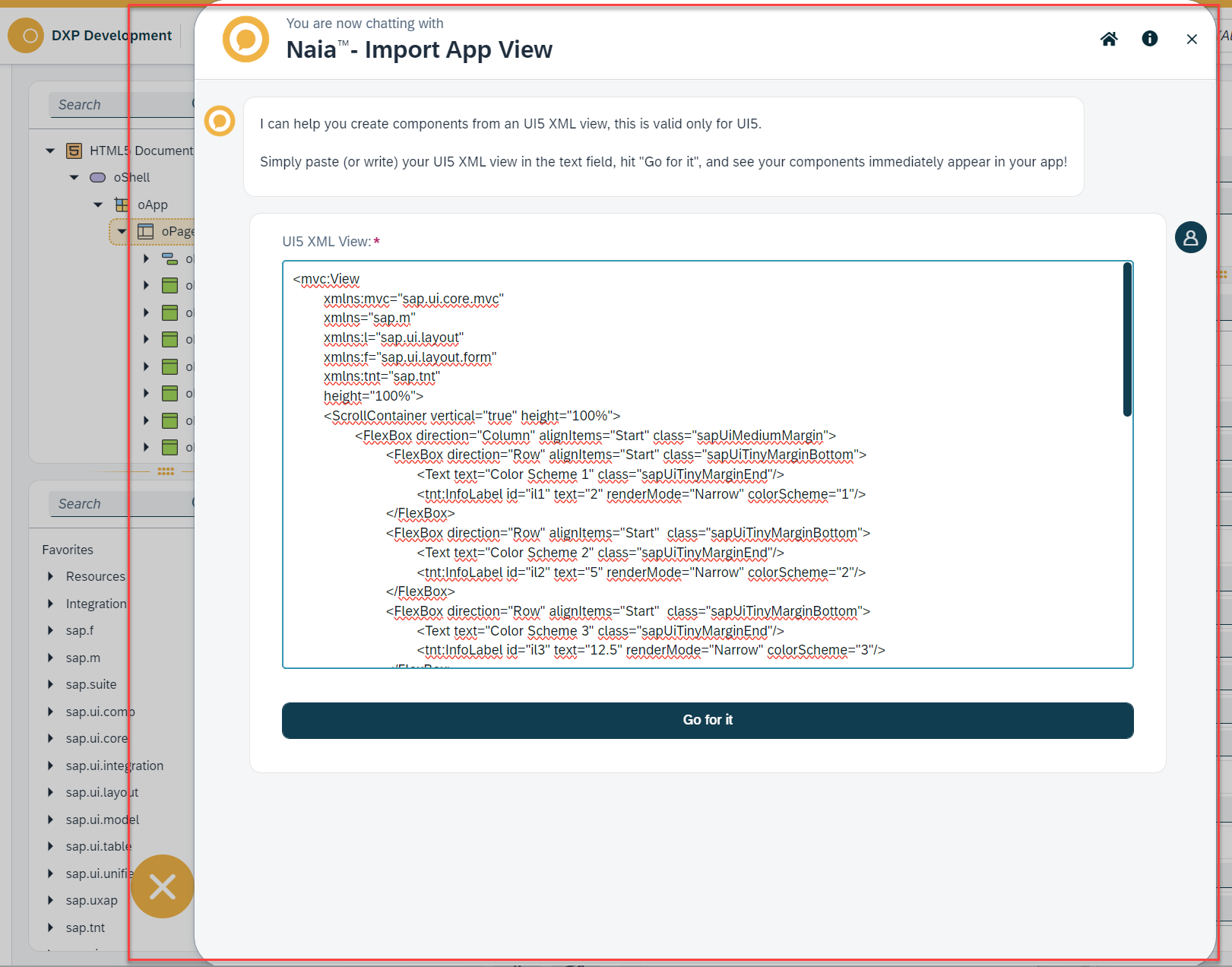Collapse the HTML5 Document tree node

(x=50, y=151)
